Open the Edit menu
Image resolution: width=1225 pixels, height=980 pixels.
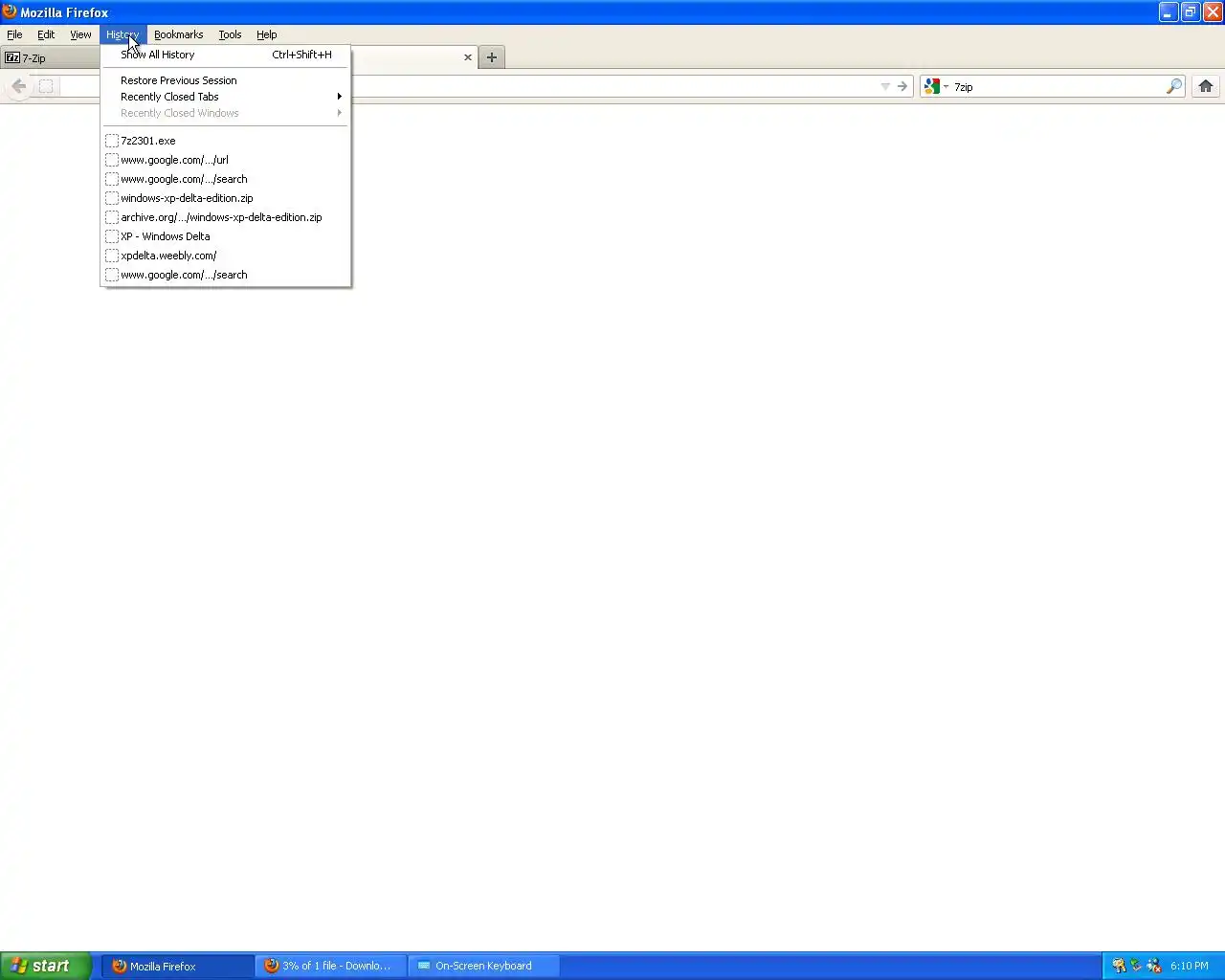point(46,34)
